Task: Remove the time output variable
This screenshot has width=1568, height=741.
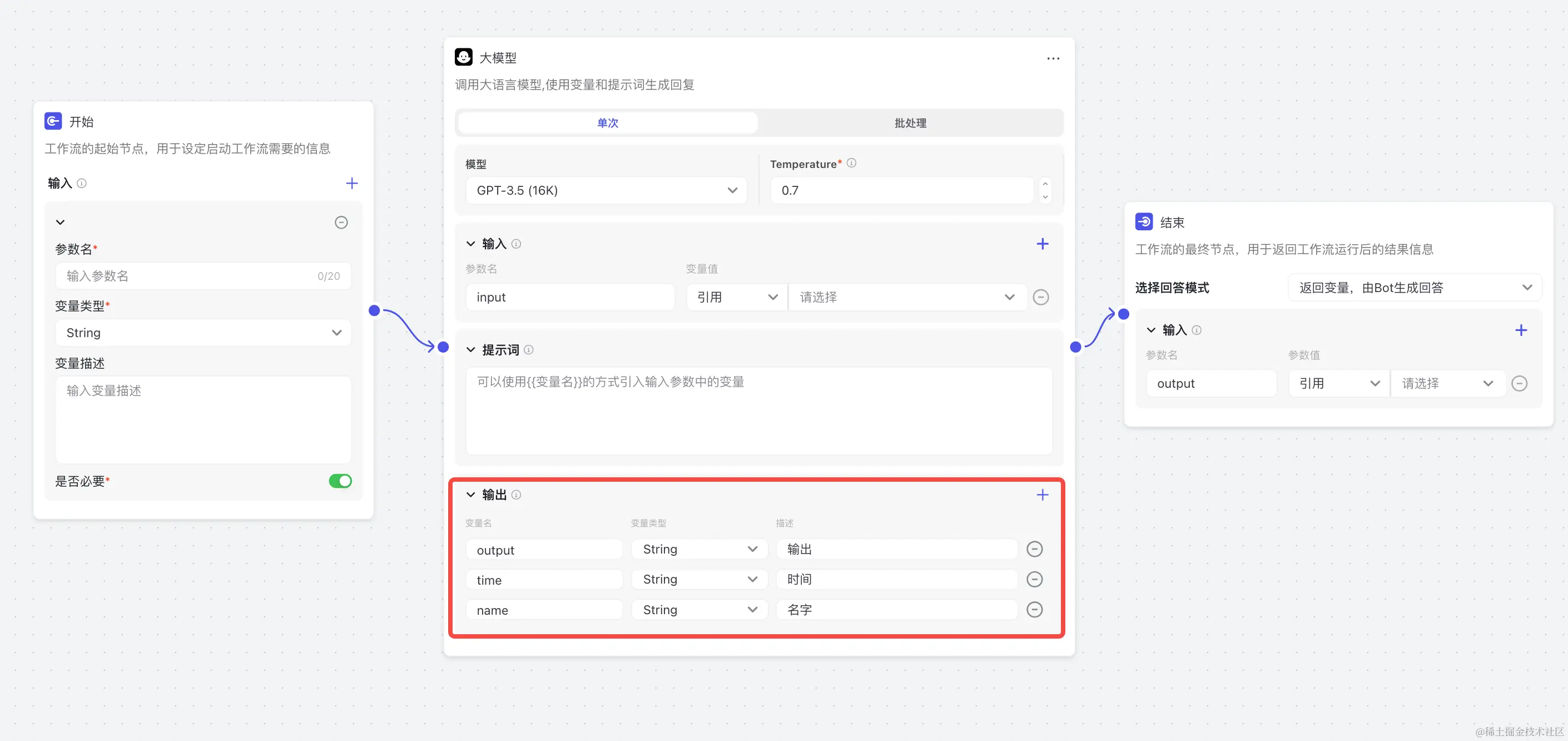Action: (x=1034, y=579)
